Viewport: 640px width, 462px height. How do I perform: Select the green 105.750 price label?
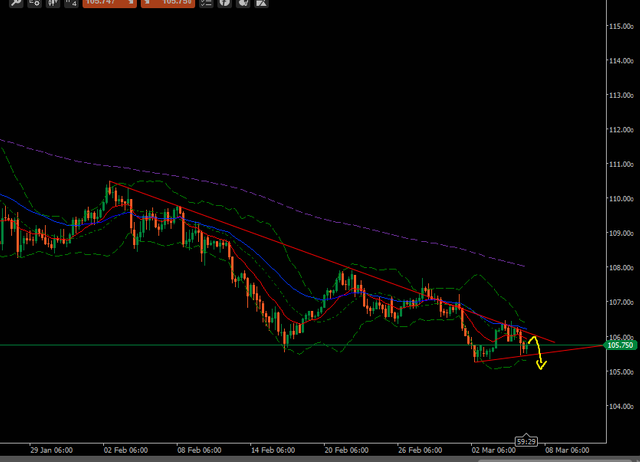[x=620, y=345]
